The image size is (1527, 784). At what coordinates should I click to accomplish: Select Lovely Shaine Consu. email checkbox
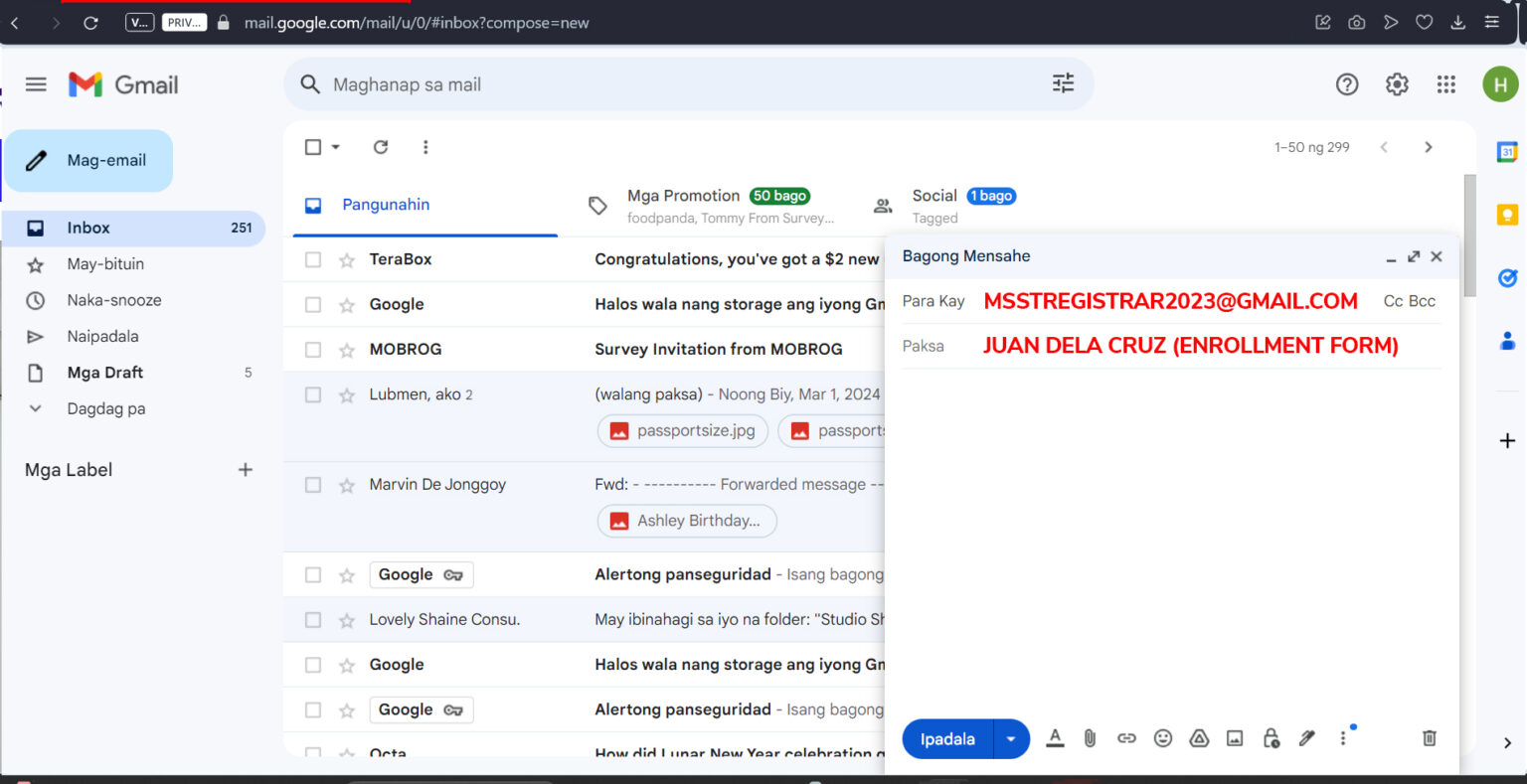(x=313, y=620)
